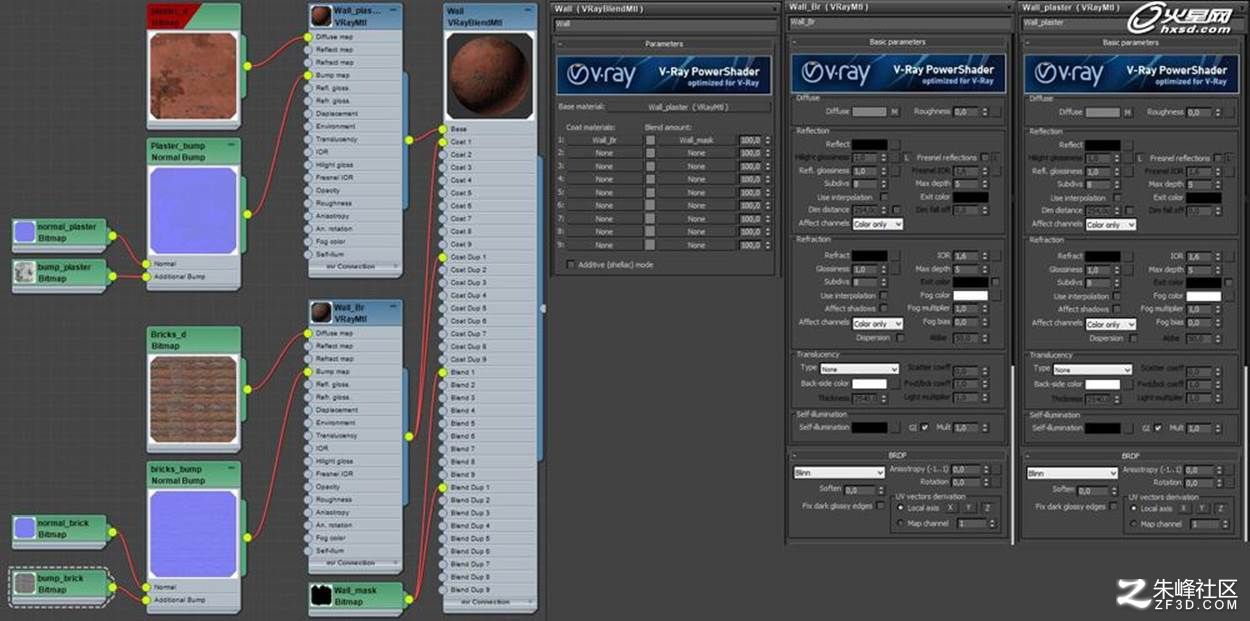1250x621 pixels.
Task: Click the Diffuse map input socket on Wall_plaster node
Action: pos(308,37)
